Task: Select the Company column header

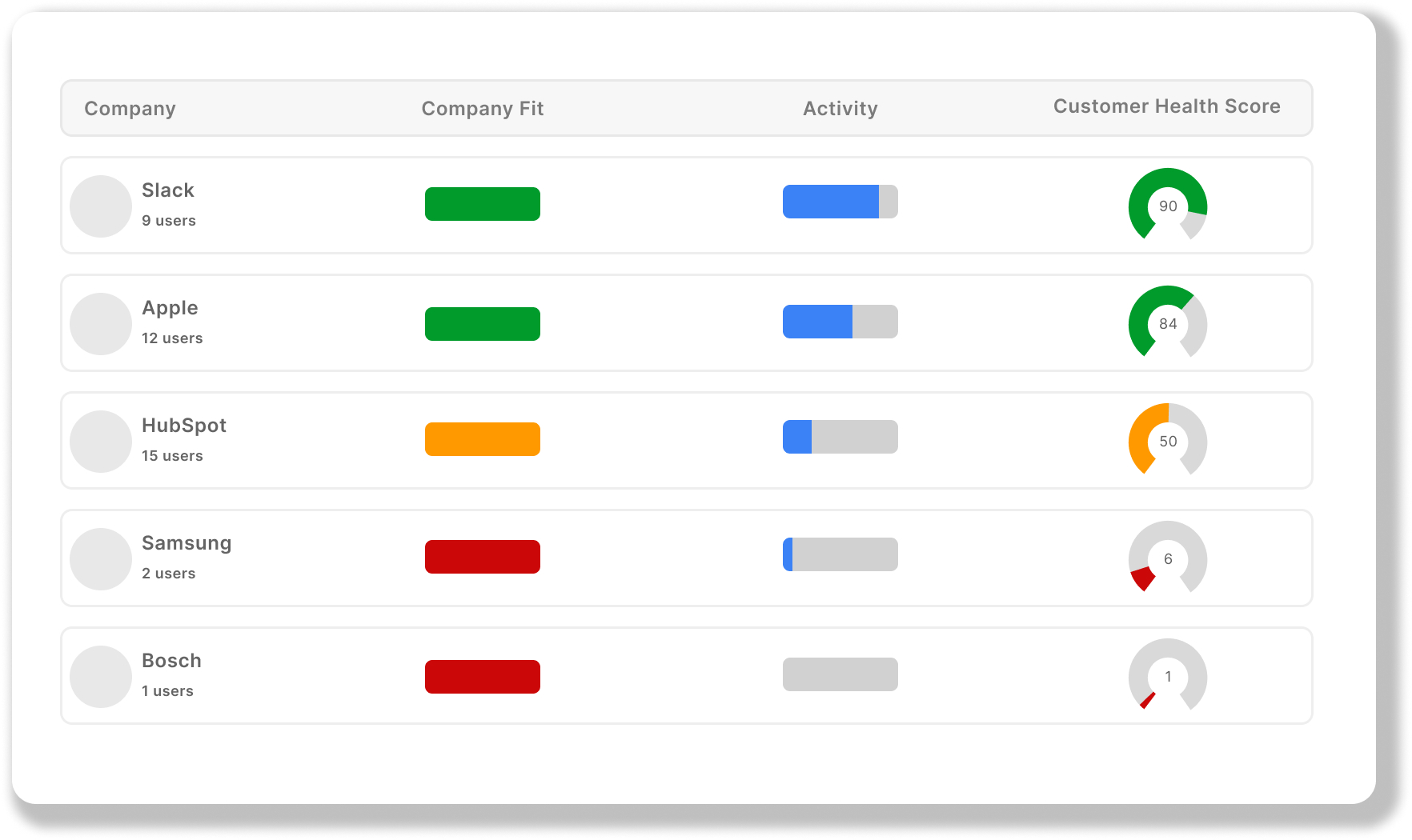Action: point(130,108)
